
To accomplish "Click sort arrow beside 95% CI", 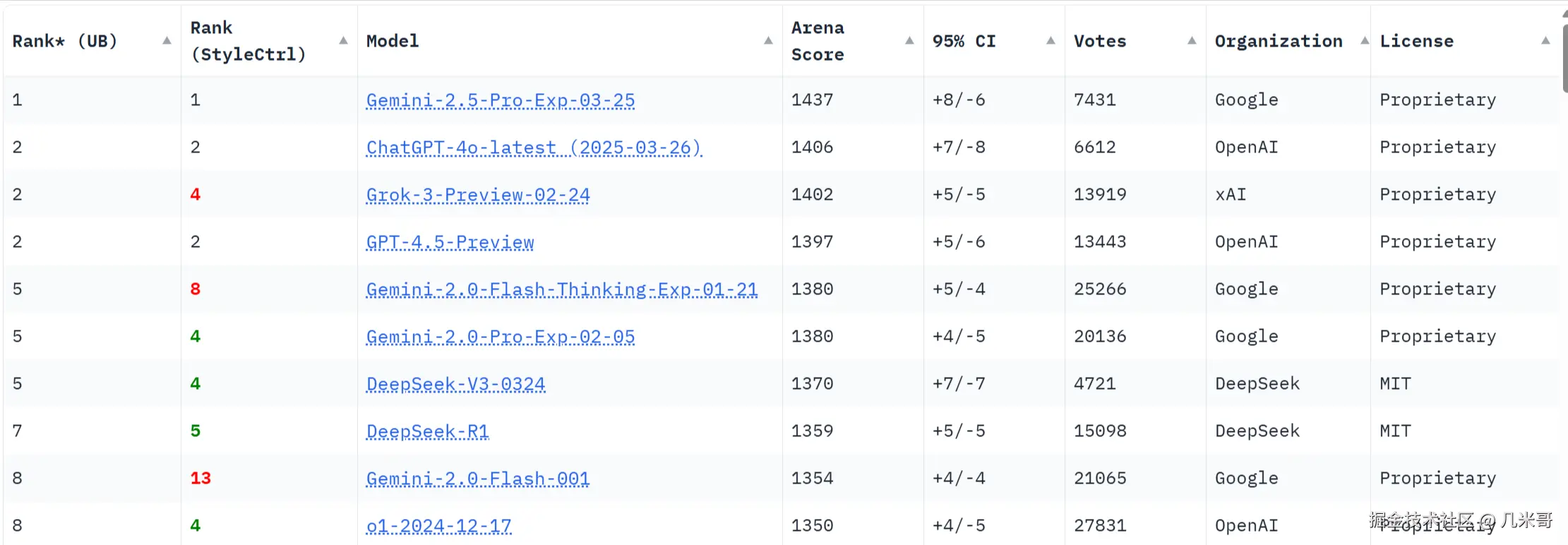I will coord(1051,41).
